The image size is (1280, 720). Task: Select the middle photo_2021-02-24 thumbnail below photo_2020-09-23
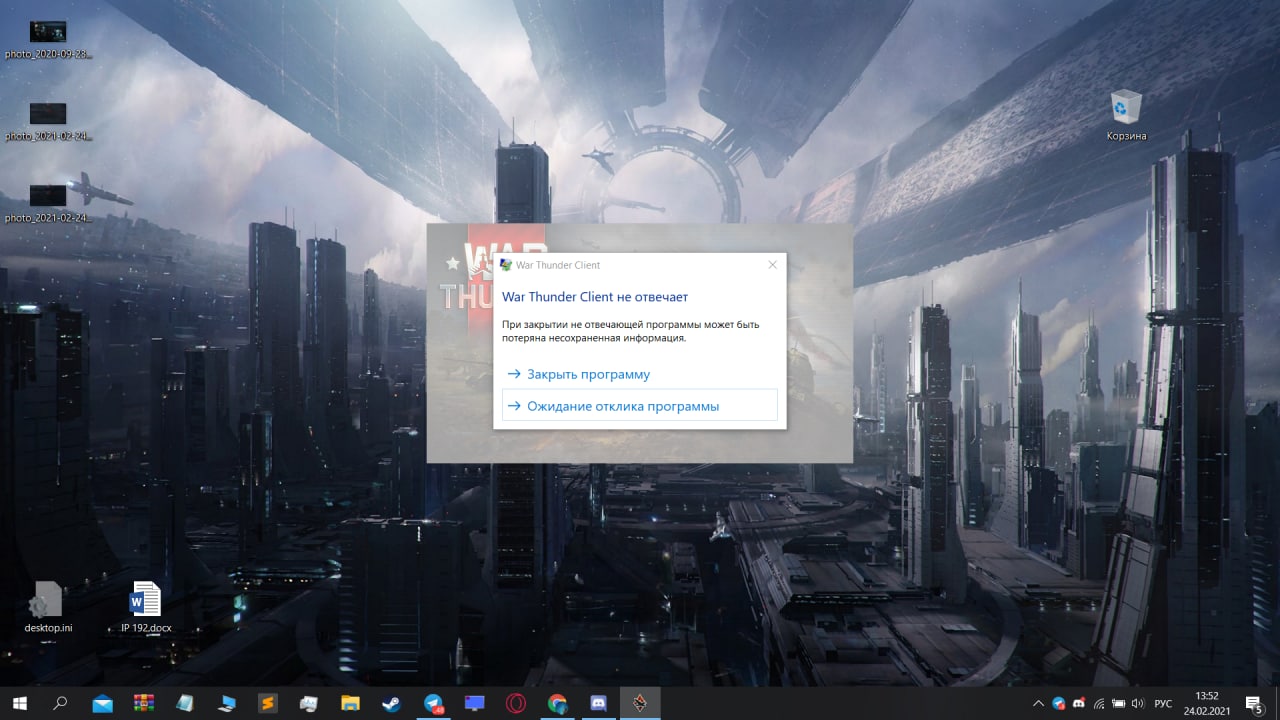pos(48,120)
